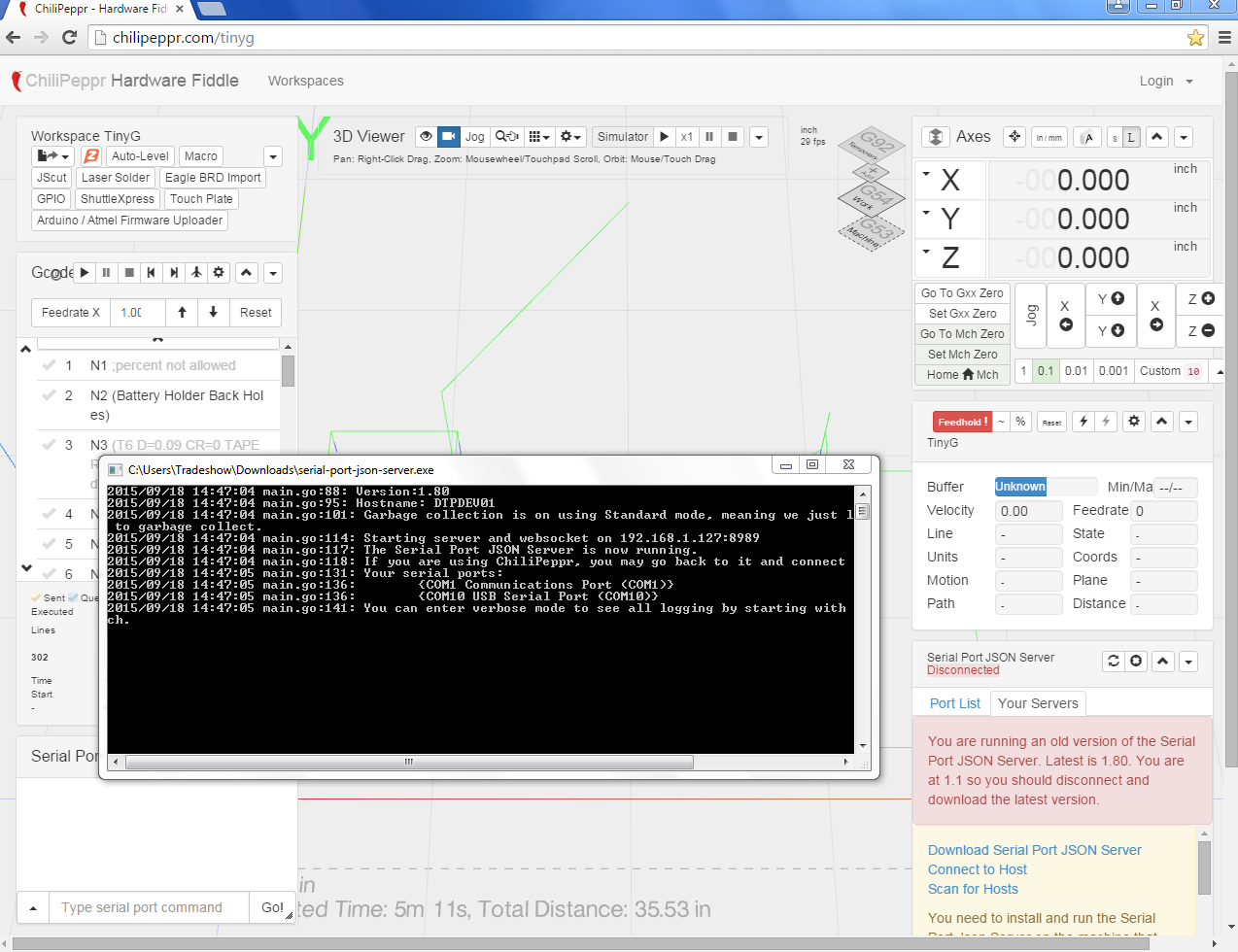This screenshot has width=1238, height=952.
Task: Toggle in/mm units in Axes
Action: (1049, 138)
